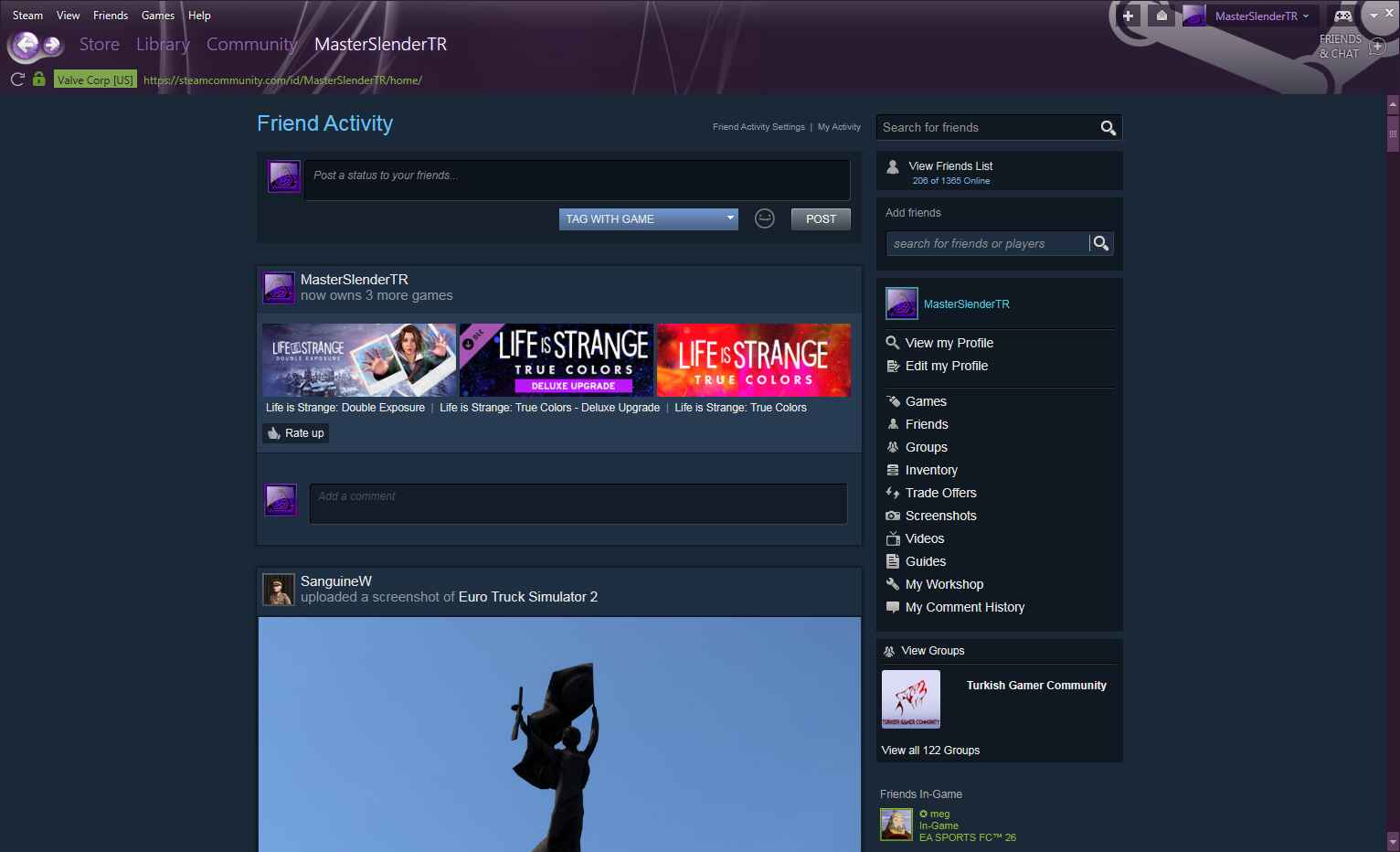This screenshot has height=852, width=1400.
Task: Click the plus icon in header
Action: point(1128,16)
